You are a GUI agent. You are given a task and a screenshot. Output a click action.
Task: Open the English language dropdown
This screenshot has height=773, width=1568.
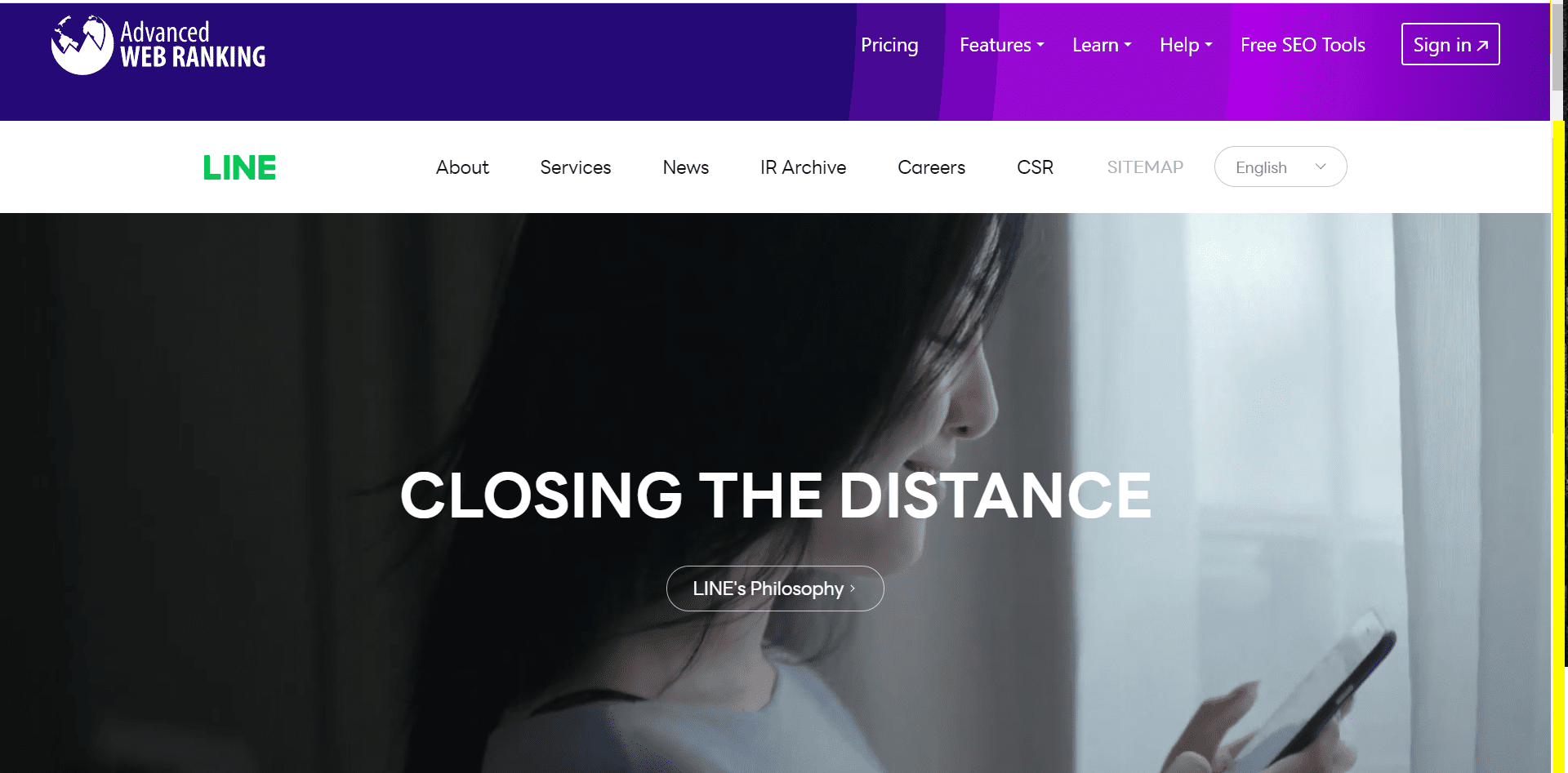coord(1280,167)
